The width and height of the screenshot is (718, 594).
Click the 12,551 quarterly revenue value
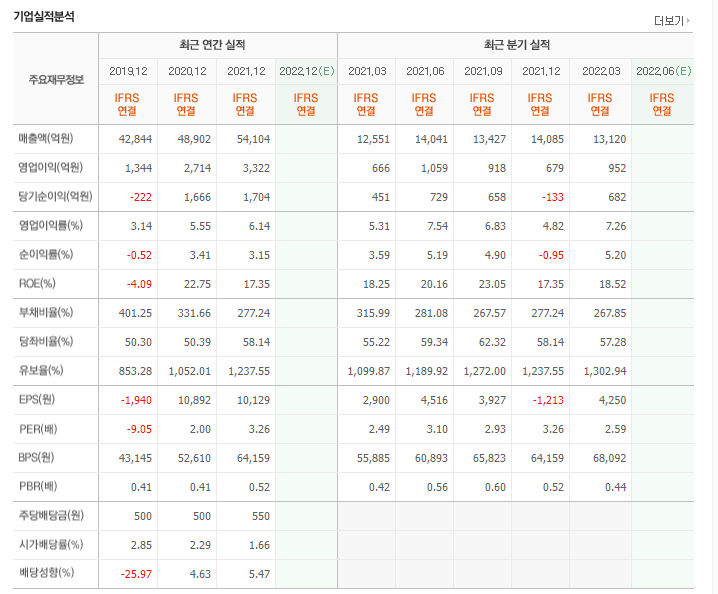pyautogui.click(x=373, y=139)
